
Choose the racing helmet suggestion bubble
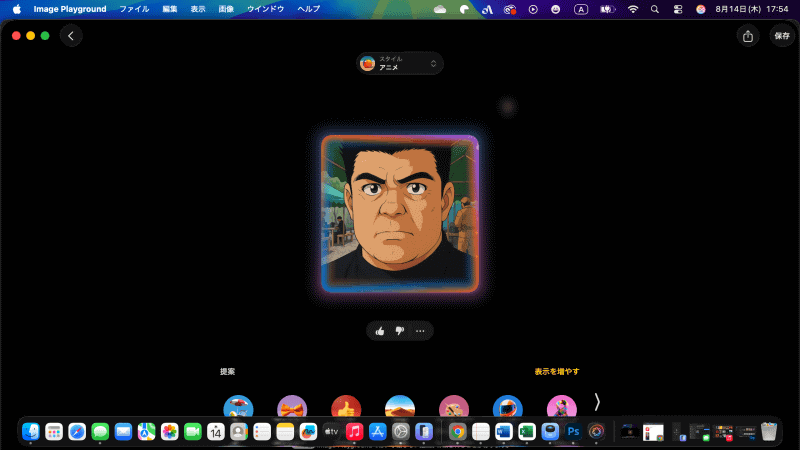click(508, 407)
